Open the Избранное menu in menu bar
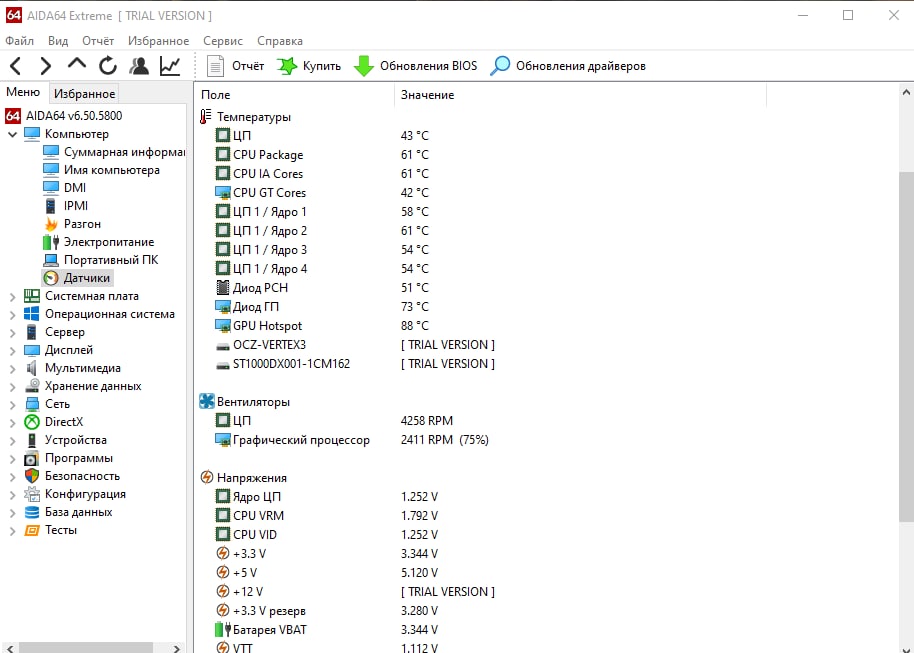Viewport: 914px width, 653px height. coord(159,41)
